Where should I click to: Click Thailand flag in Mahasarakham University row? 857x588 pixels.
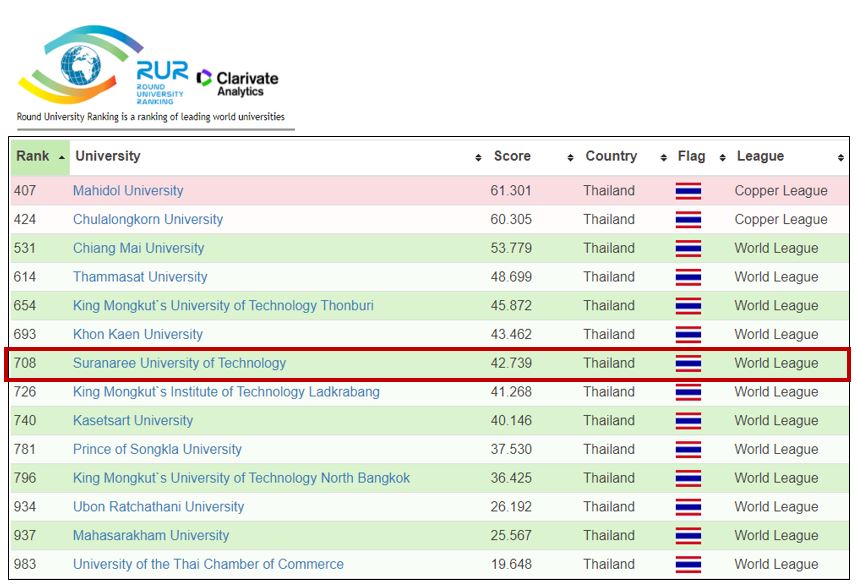(x=688, y=536)
